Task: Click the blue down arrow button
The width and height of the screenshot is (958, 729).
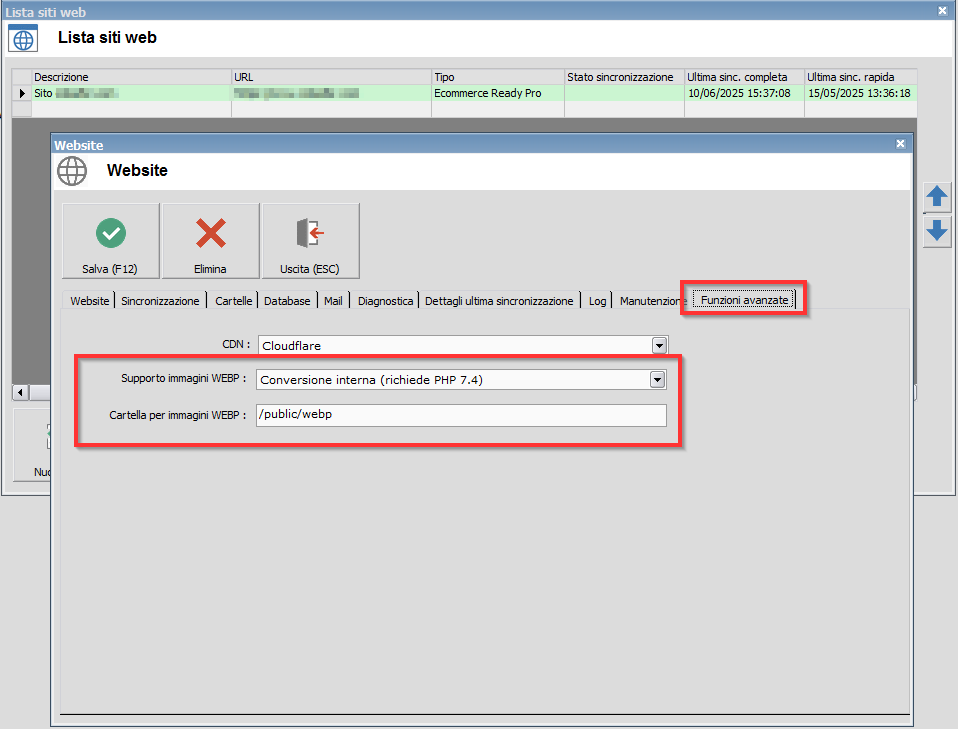Action: tap(936, 231)
